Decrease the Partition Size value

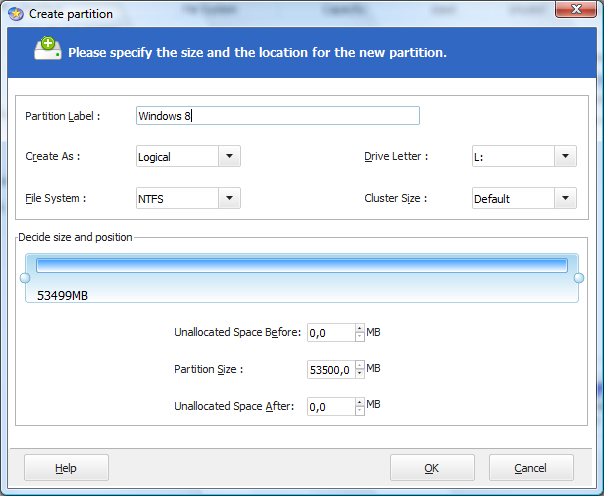[359, 375]
